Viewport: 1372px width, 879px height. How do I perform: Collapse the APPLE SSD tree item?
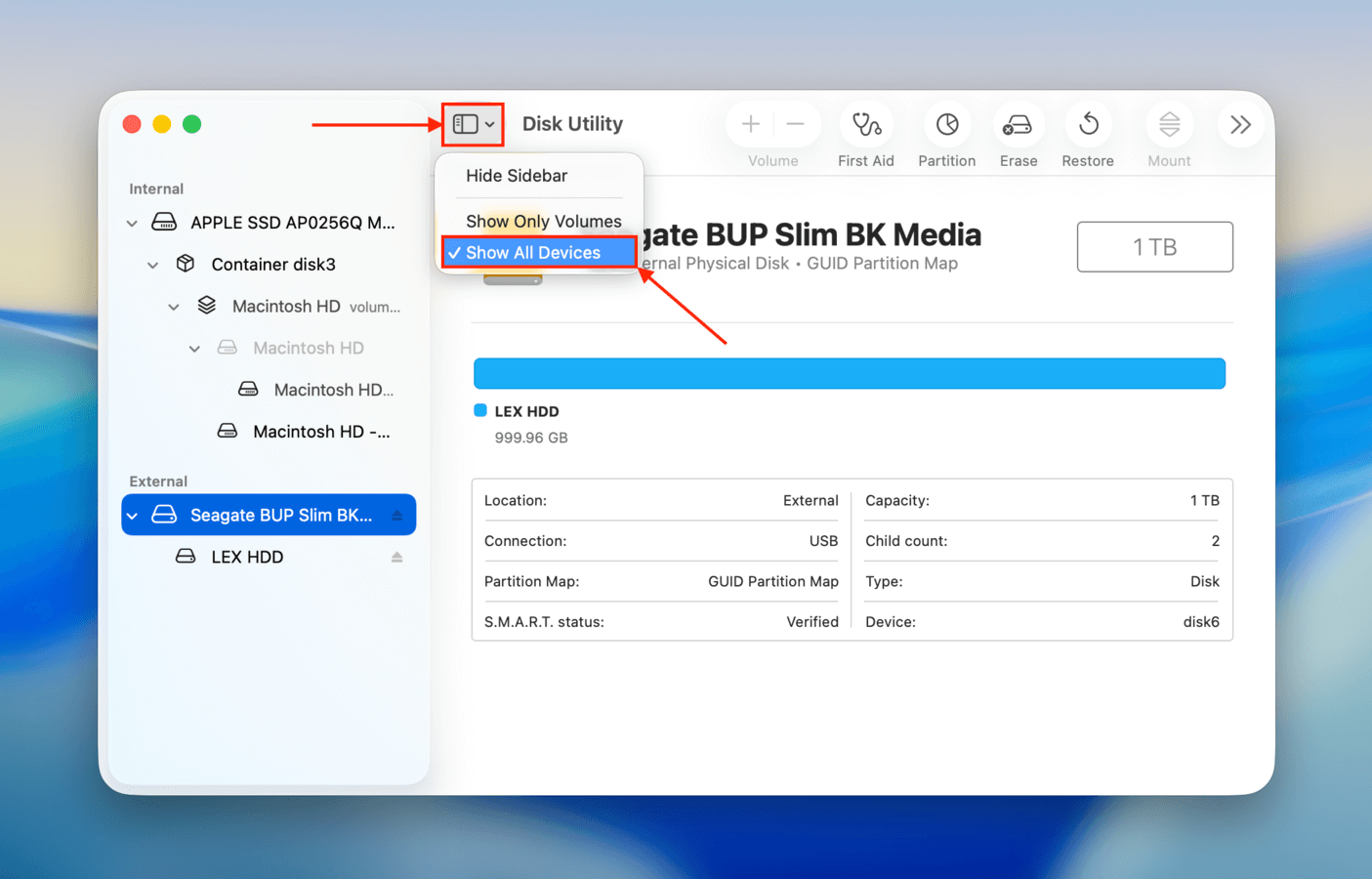coord(132,223)
